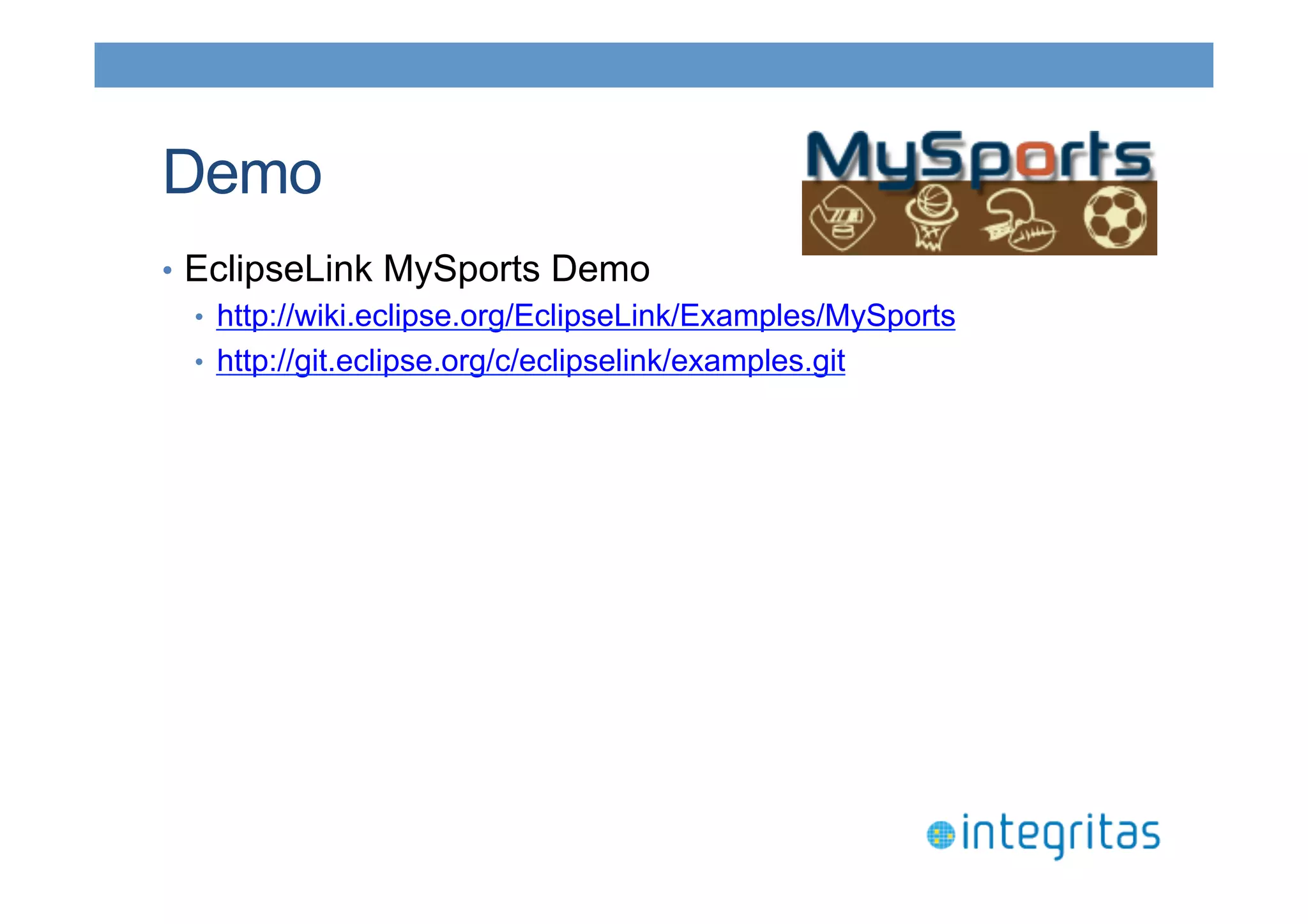This screenshot has height=924, width=1308.
Task: Select the "EclipseLink MySports Demo" bullet text
Action: [x=417, y=269]
